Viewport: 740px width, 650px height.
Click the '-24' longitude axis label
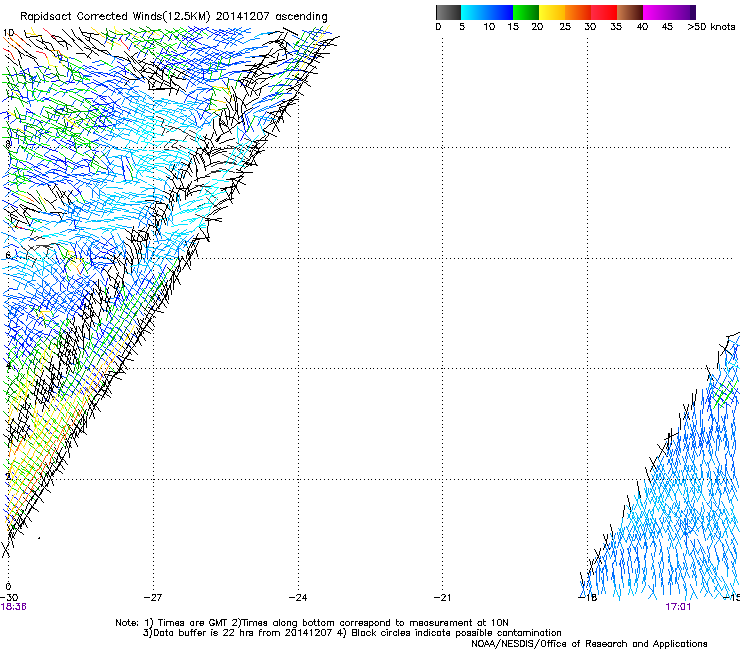tap(298, 597)
